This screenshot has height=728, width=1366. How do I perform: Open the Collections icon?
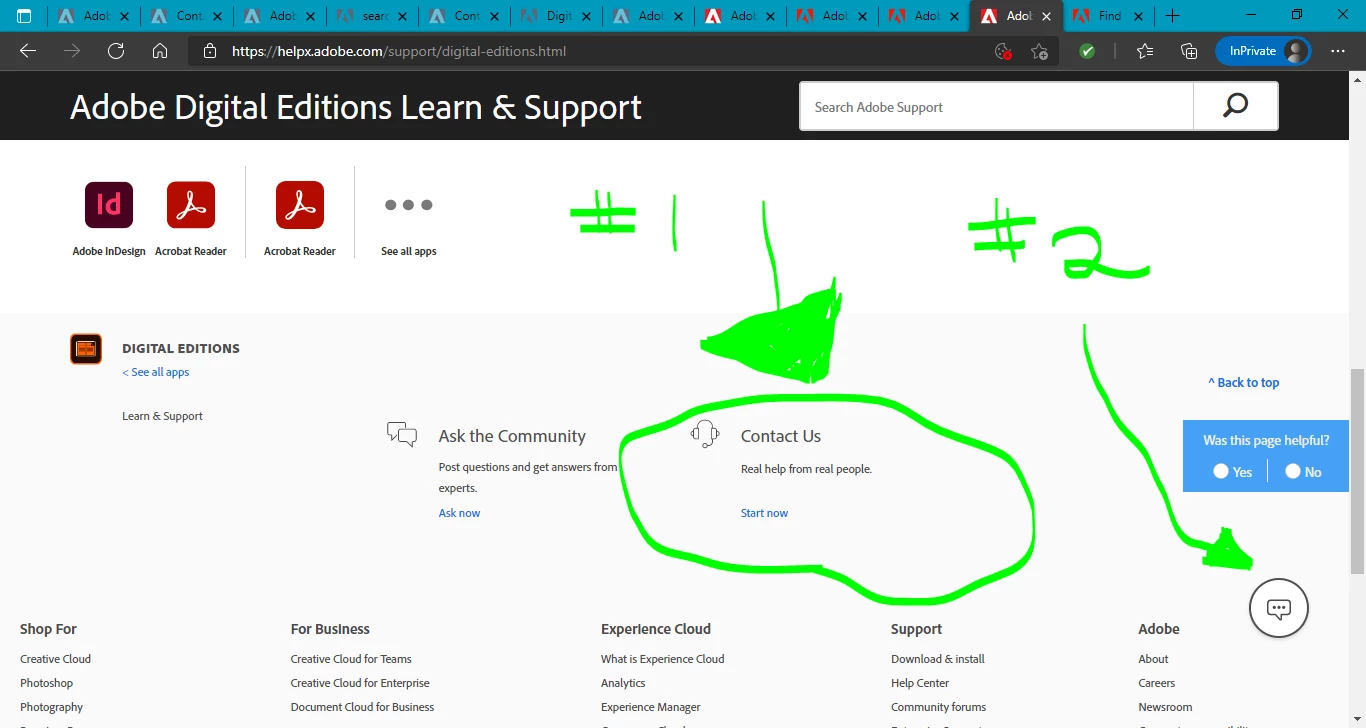point(1189,51)
